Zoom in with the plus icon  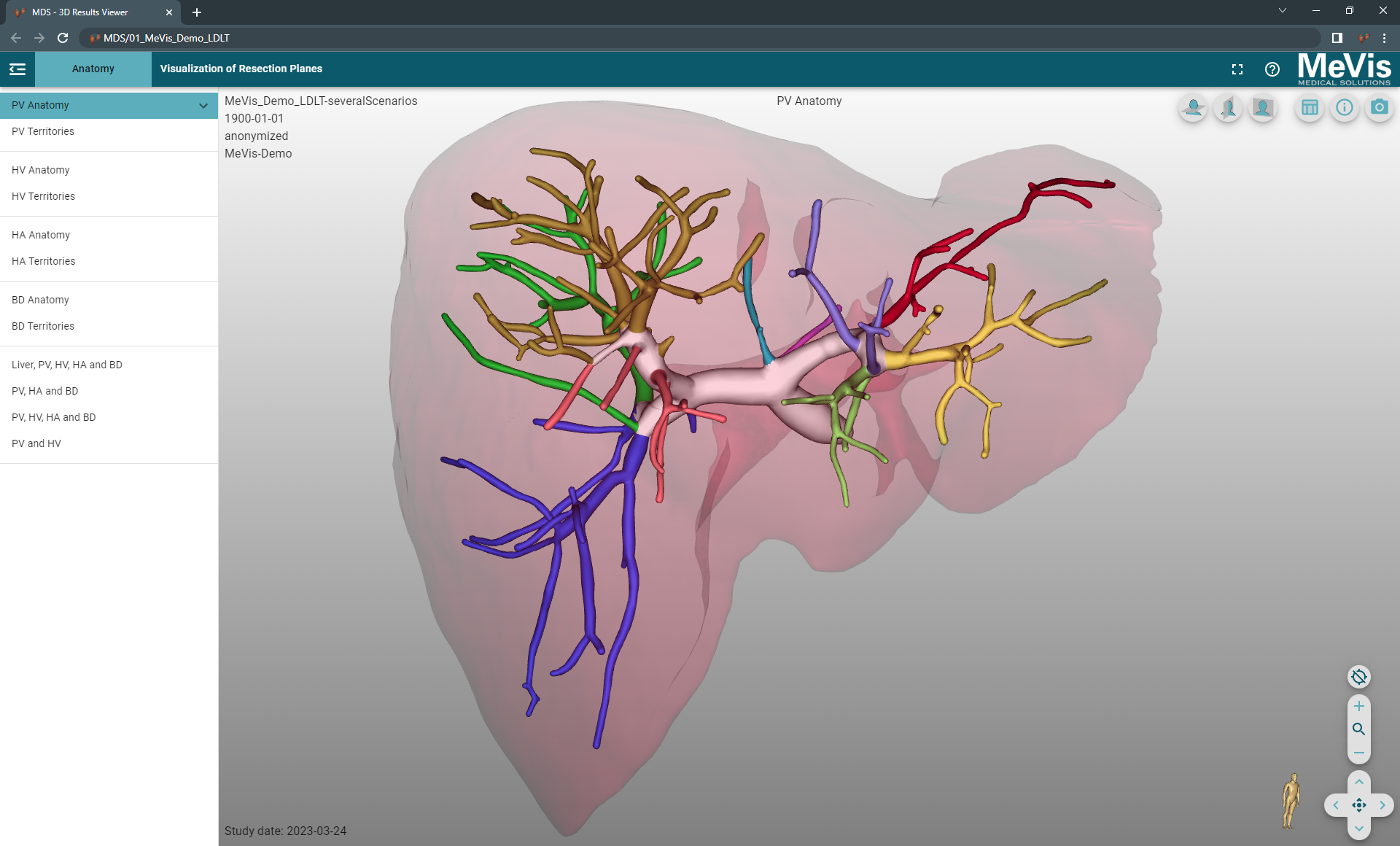click(x=1359, y=706)
